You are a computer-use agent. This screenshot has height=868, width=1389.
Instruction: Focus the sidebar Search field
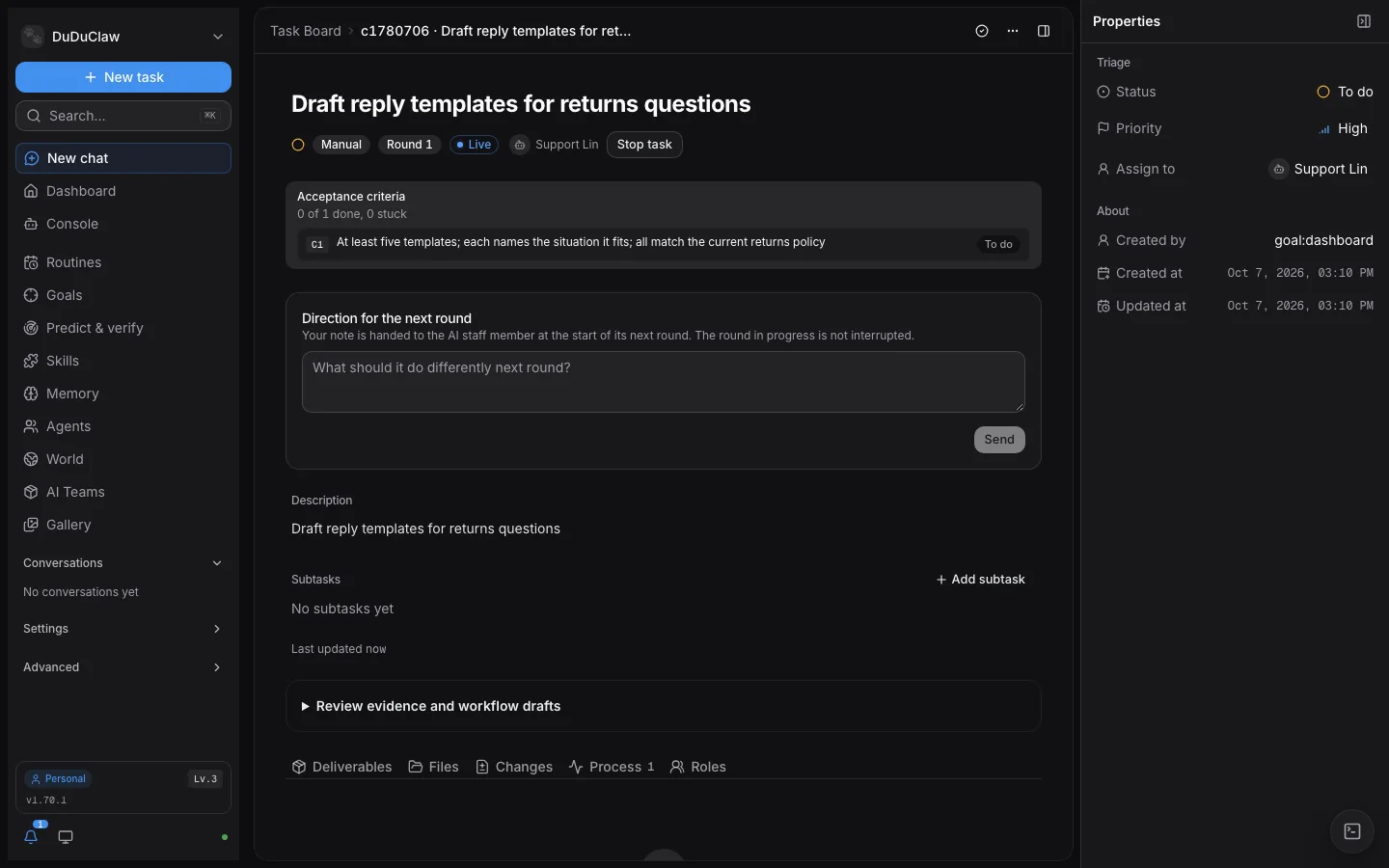coord(123,116)
